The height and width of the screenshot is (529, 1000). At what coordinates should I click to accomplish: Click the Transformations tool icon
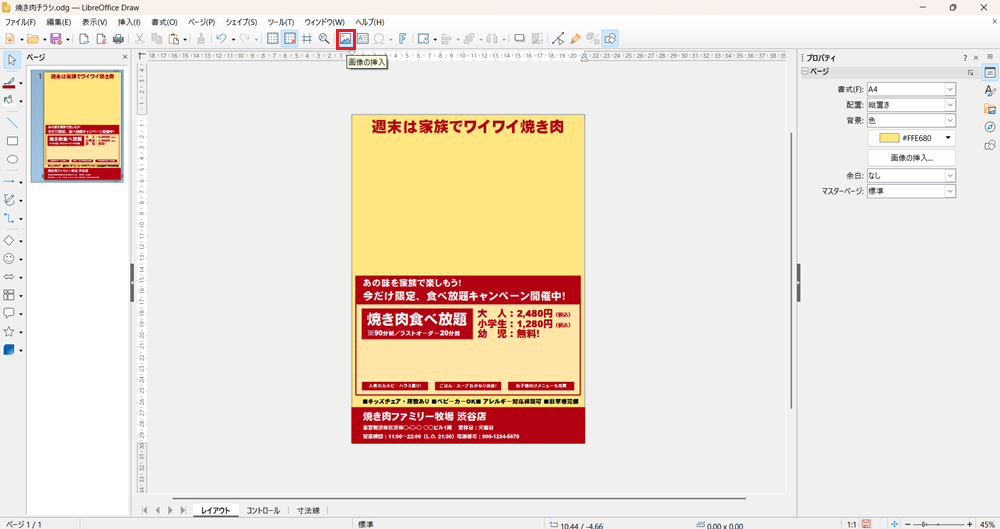(423, 39)
